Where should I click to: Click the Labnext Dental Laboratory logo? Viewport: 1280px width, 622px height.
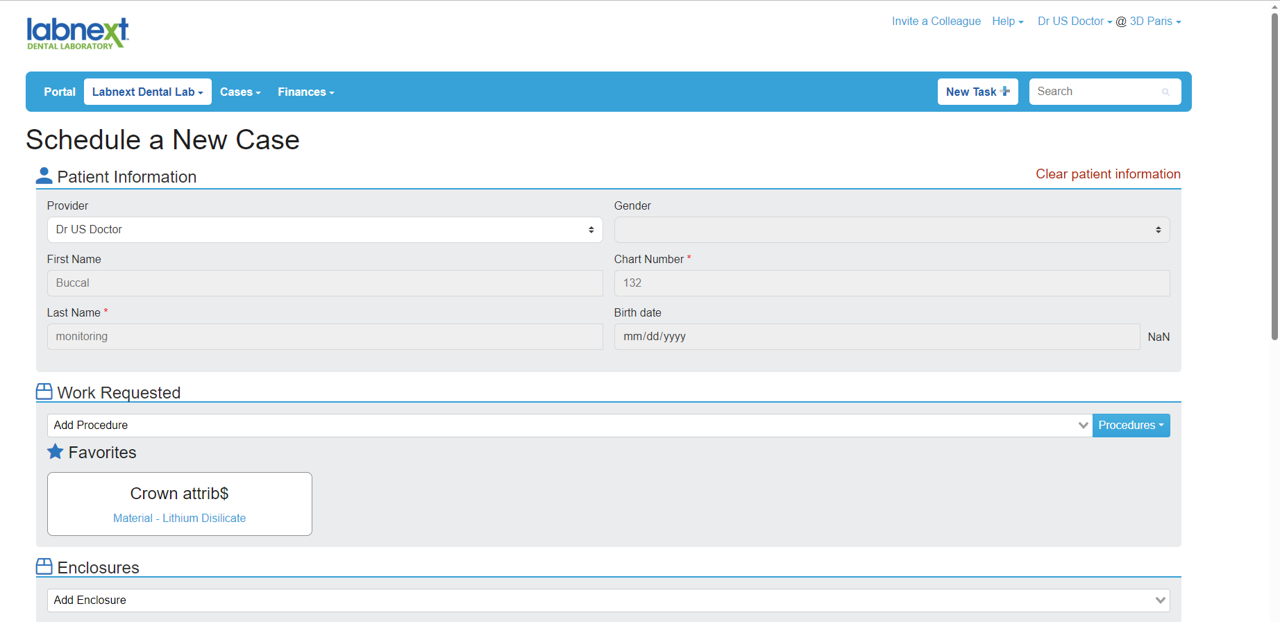(x=78, y=34)
